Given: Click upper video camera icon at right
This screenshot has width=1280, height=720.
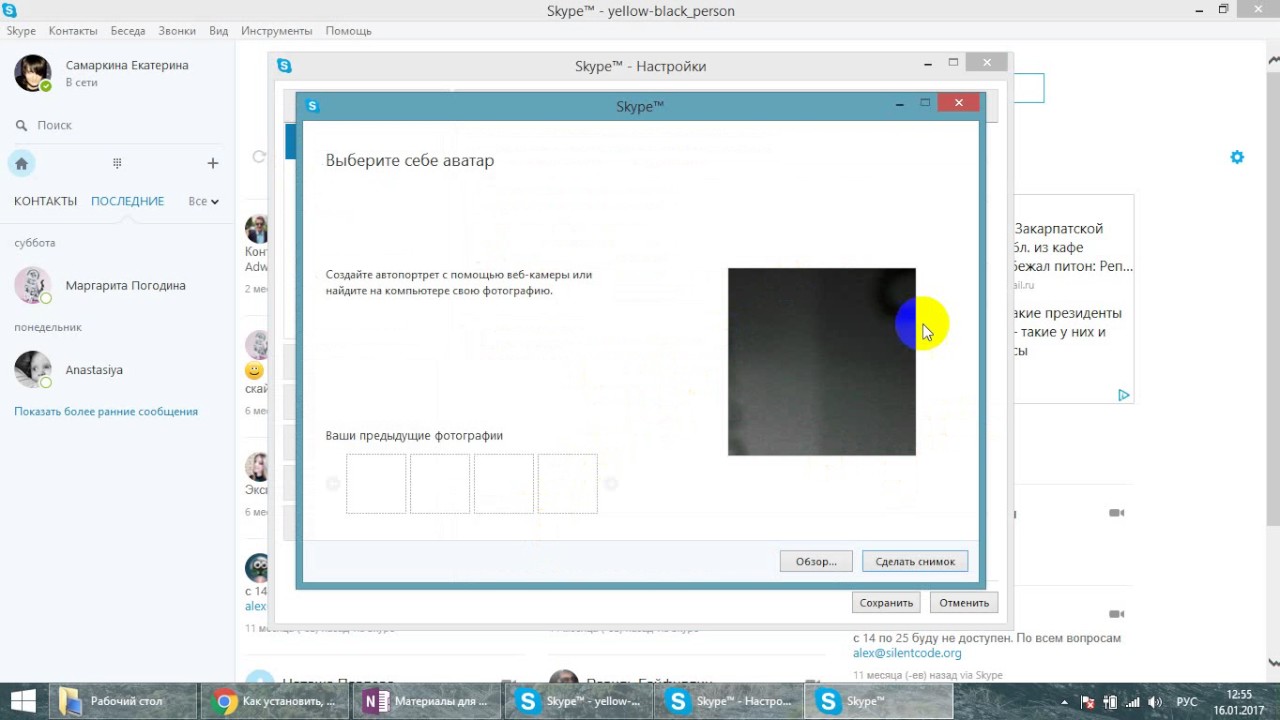Looking at the screenshot, I should [x=1117, y=513].
